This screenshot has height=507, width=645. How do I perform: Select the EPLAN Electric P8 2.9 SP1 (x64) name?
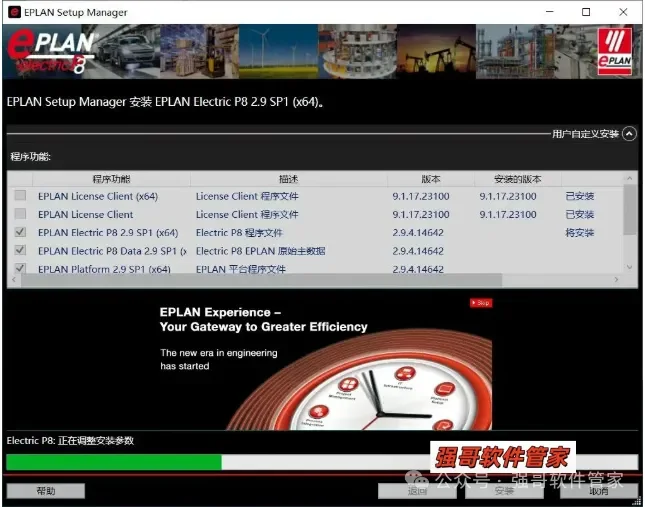pos(108,232)
